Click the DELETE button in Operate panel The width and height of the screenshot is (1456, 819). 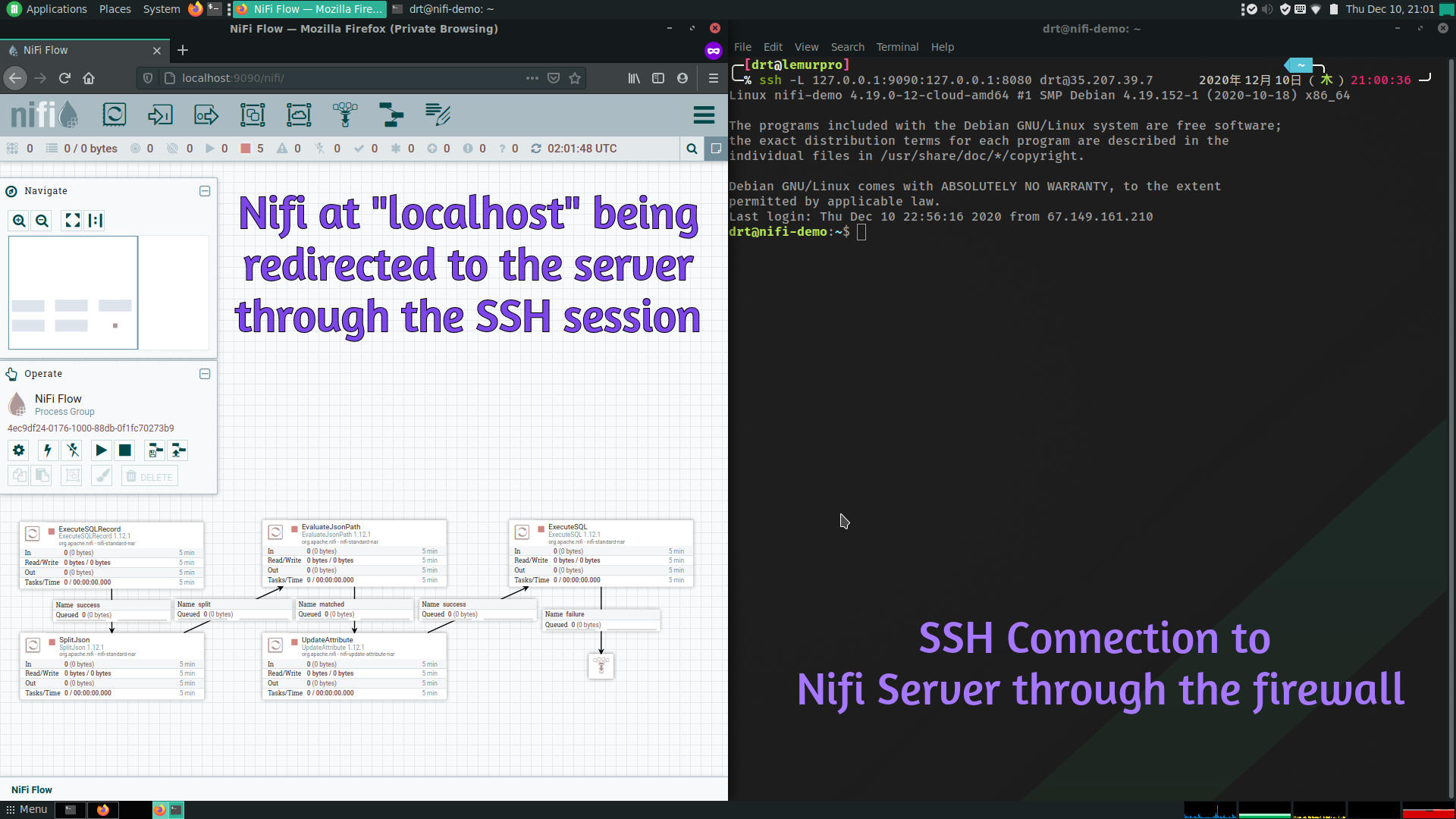(149, 476)
